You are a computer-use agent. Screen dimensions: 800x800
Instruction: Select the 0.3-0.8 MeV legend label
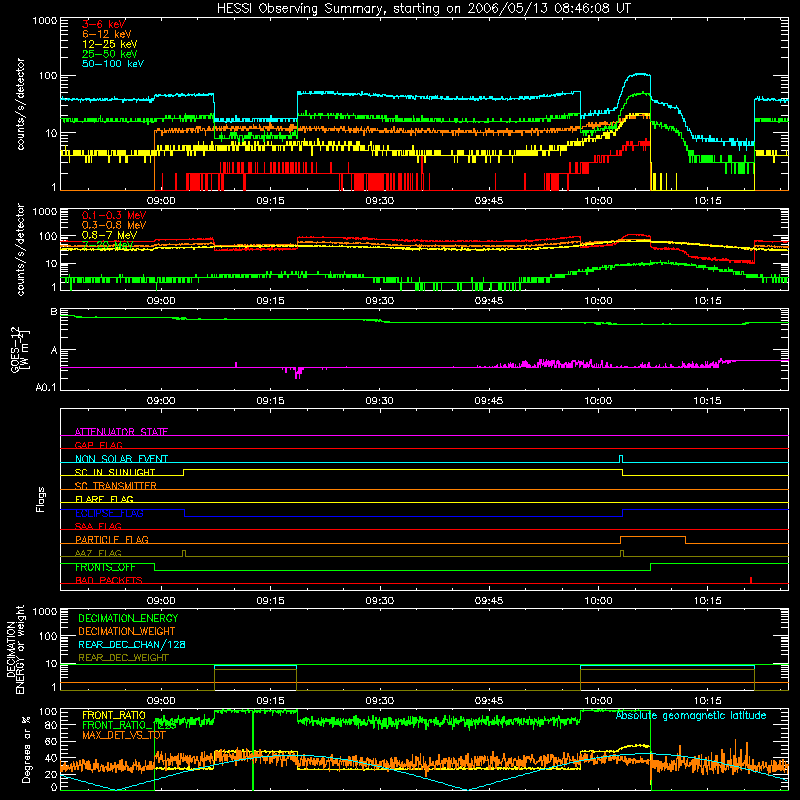tap(114, 225)
